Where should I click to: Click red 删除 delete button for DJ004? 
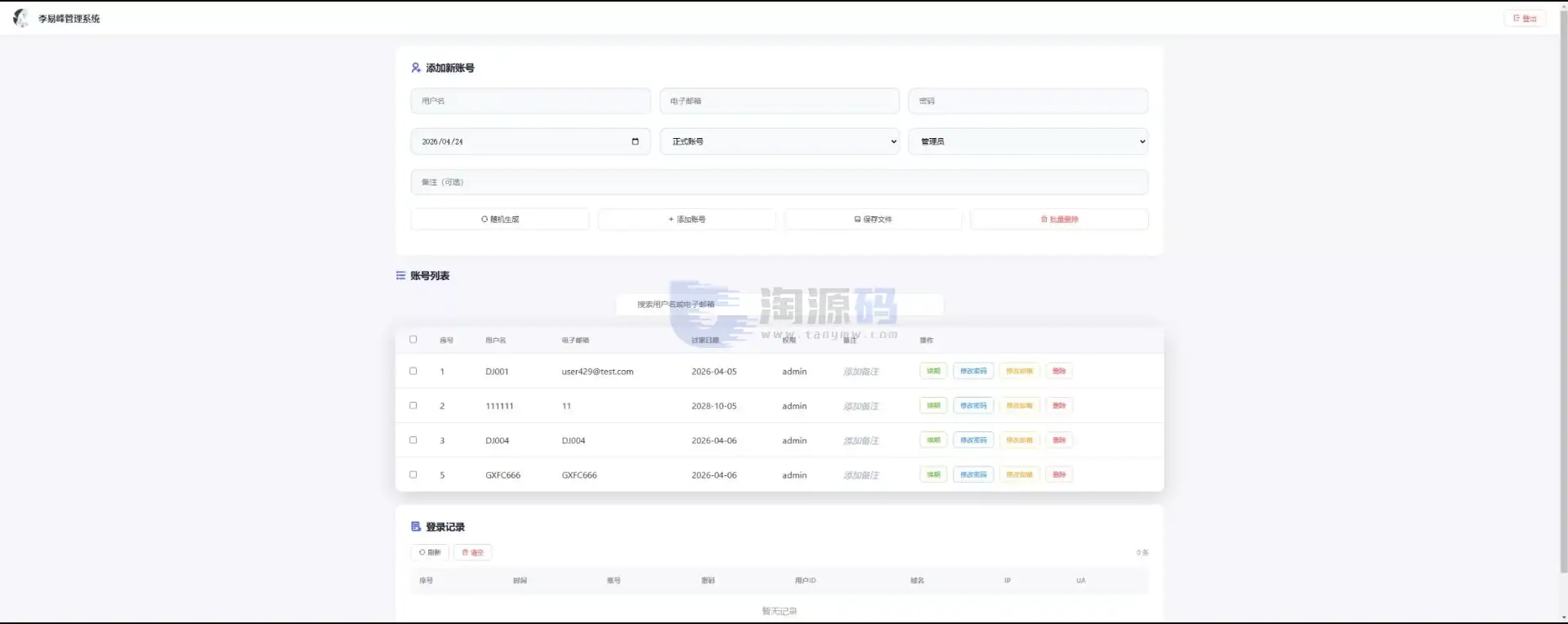pos(1059,440)
